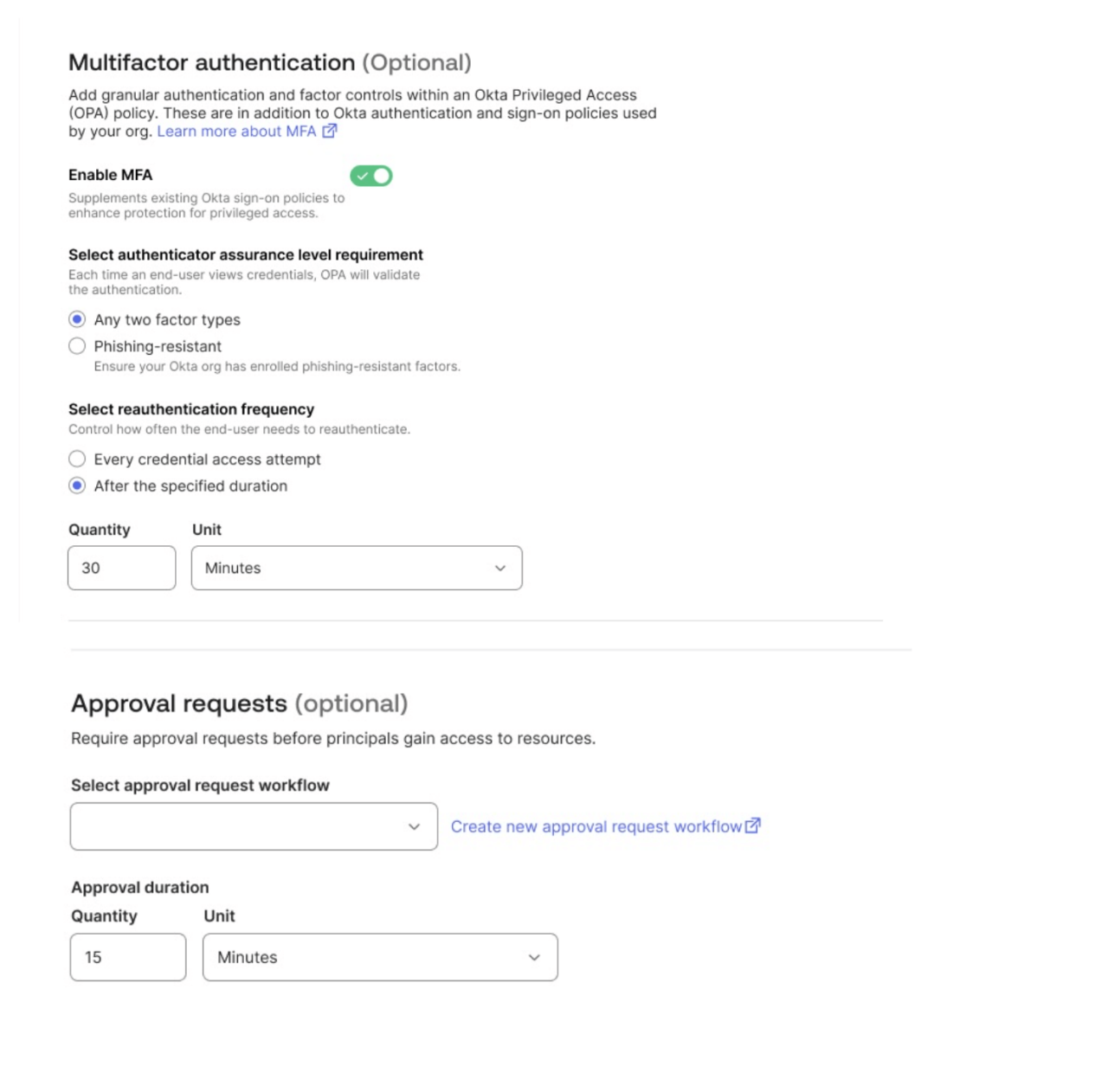The height and width of the screenshot is (1092, 1108).
Task: Click the chevron in the approval workflow dropdown
Action: pos(414,827)
